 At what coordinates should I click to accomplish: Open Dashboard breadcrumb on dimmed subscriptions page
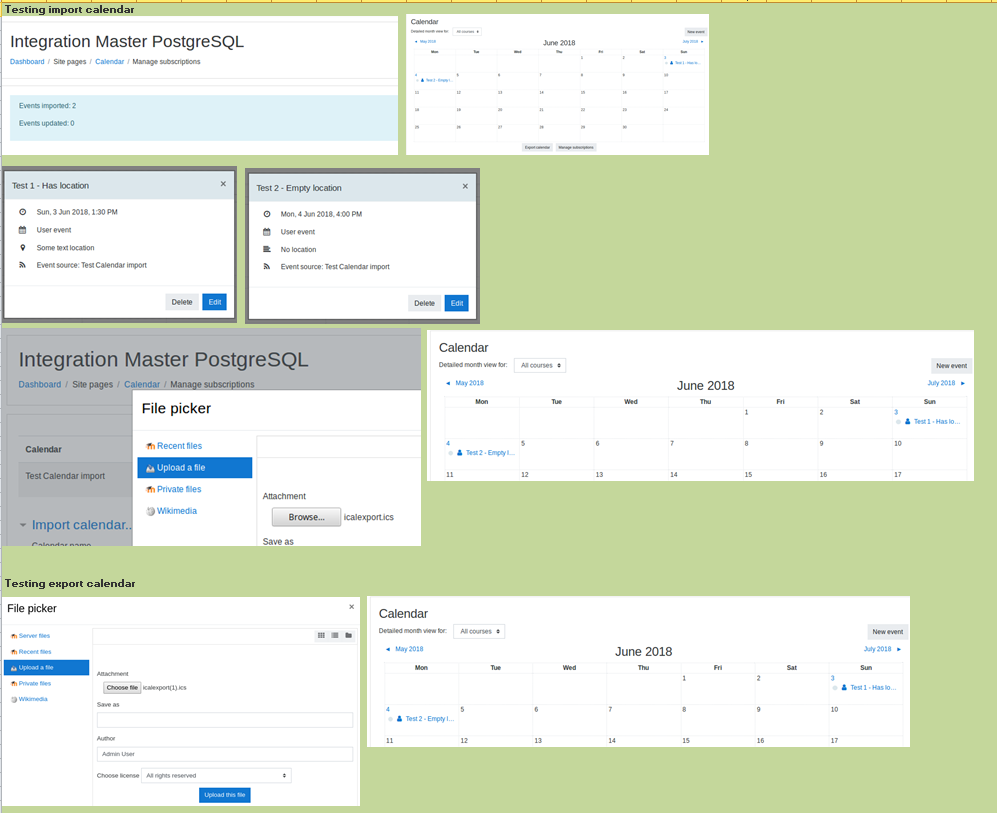click(39, 384)
